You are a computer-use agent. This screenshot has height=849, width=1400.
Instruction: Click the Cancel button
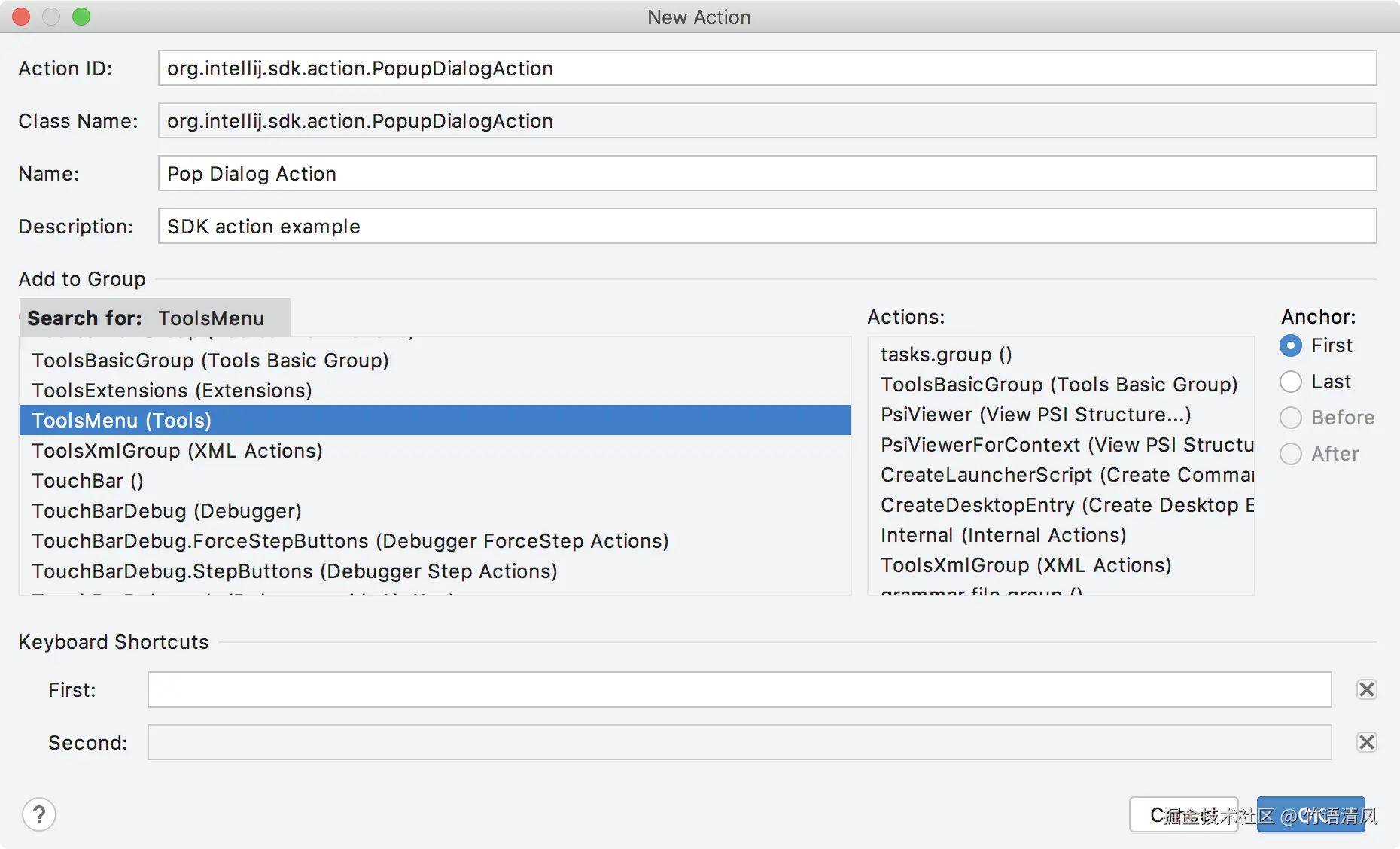point(1184,814)
